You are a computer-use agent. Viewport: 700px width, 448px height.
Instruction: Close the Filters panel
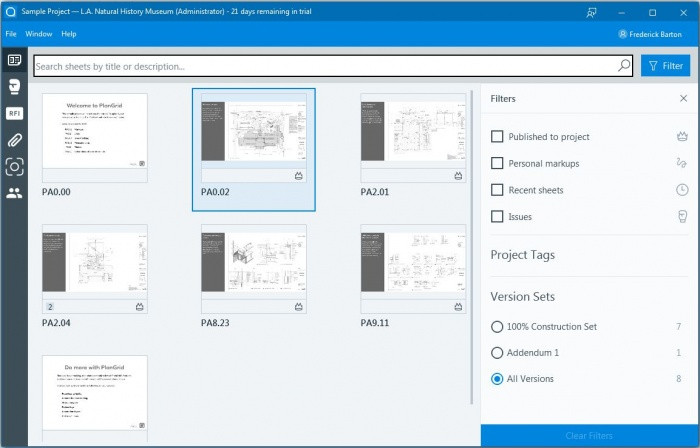(683, 98)
